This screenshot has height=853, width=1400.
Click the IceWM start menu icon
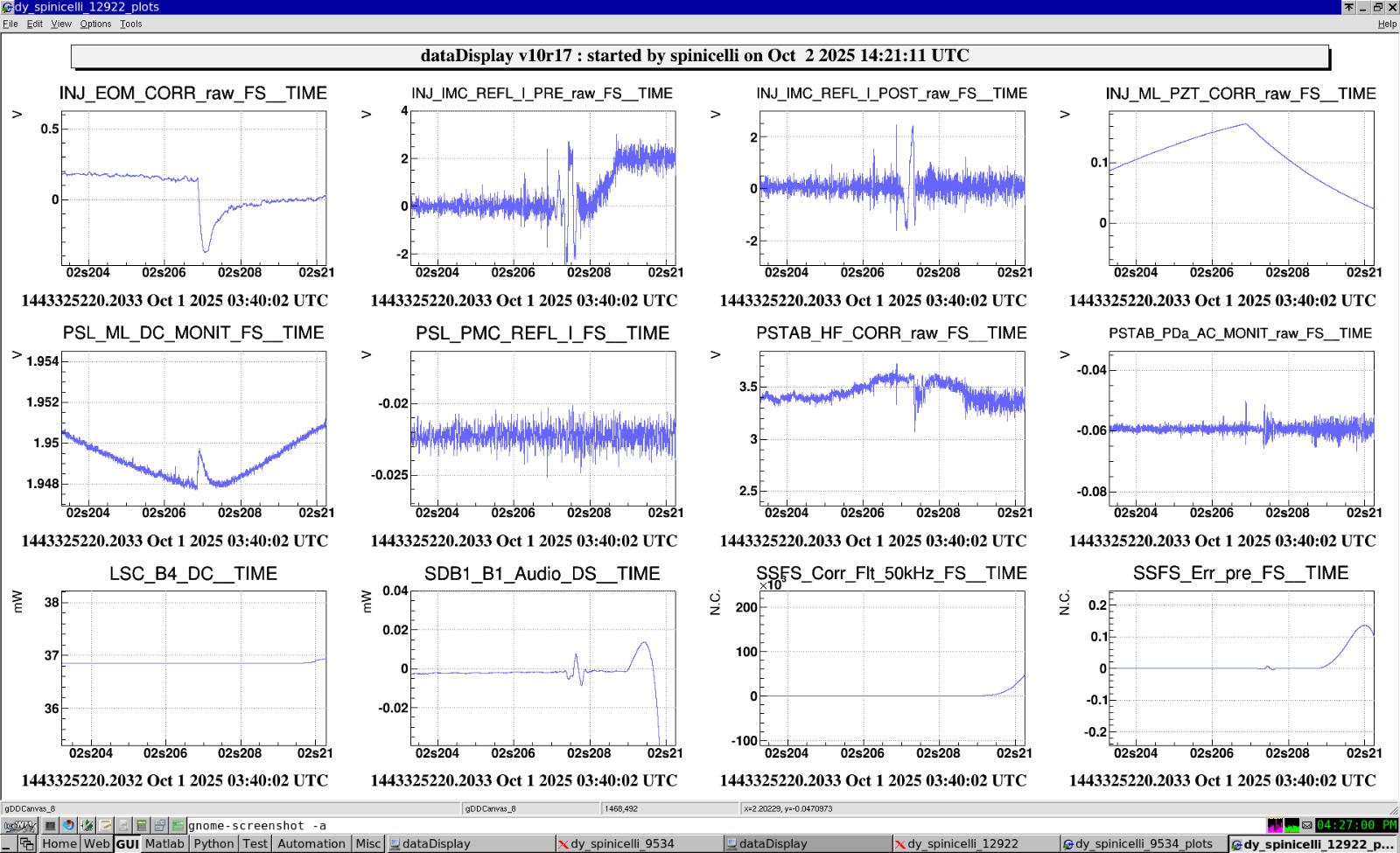click(x=18, y=825)
